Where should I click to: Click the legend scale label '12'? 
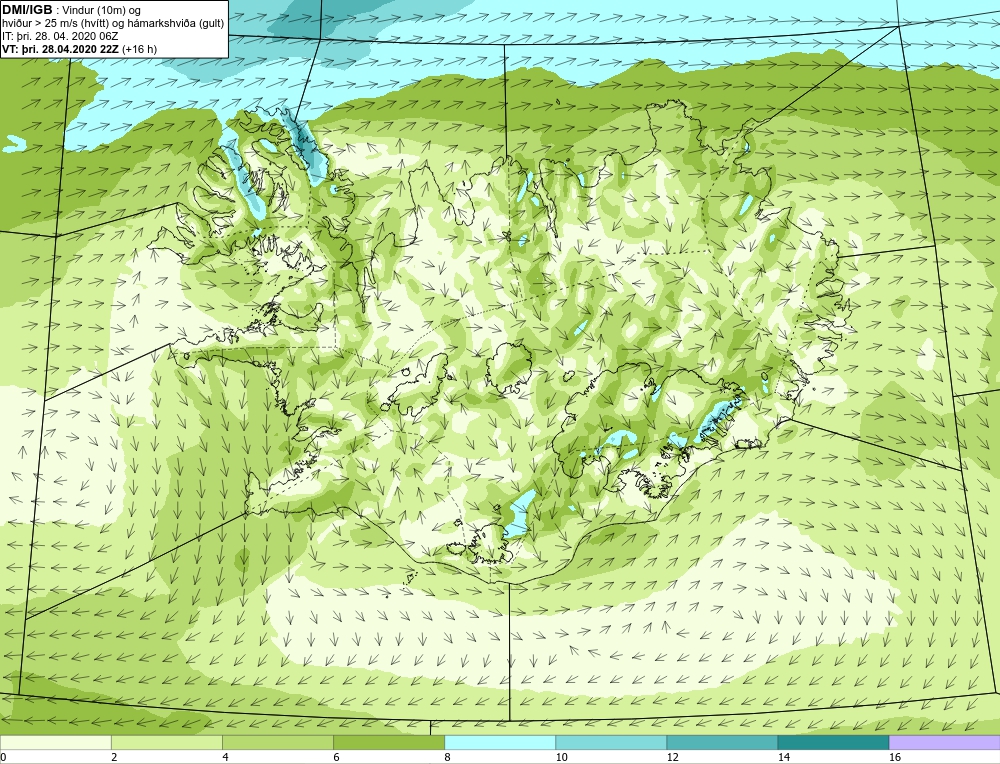coord(673,757)
